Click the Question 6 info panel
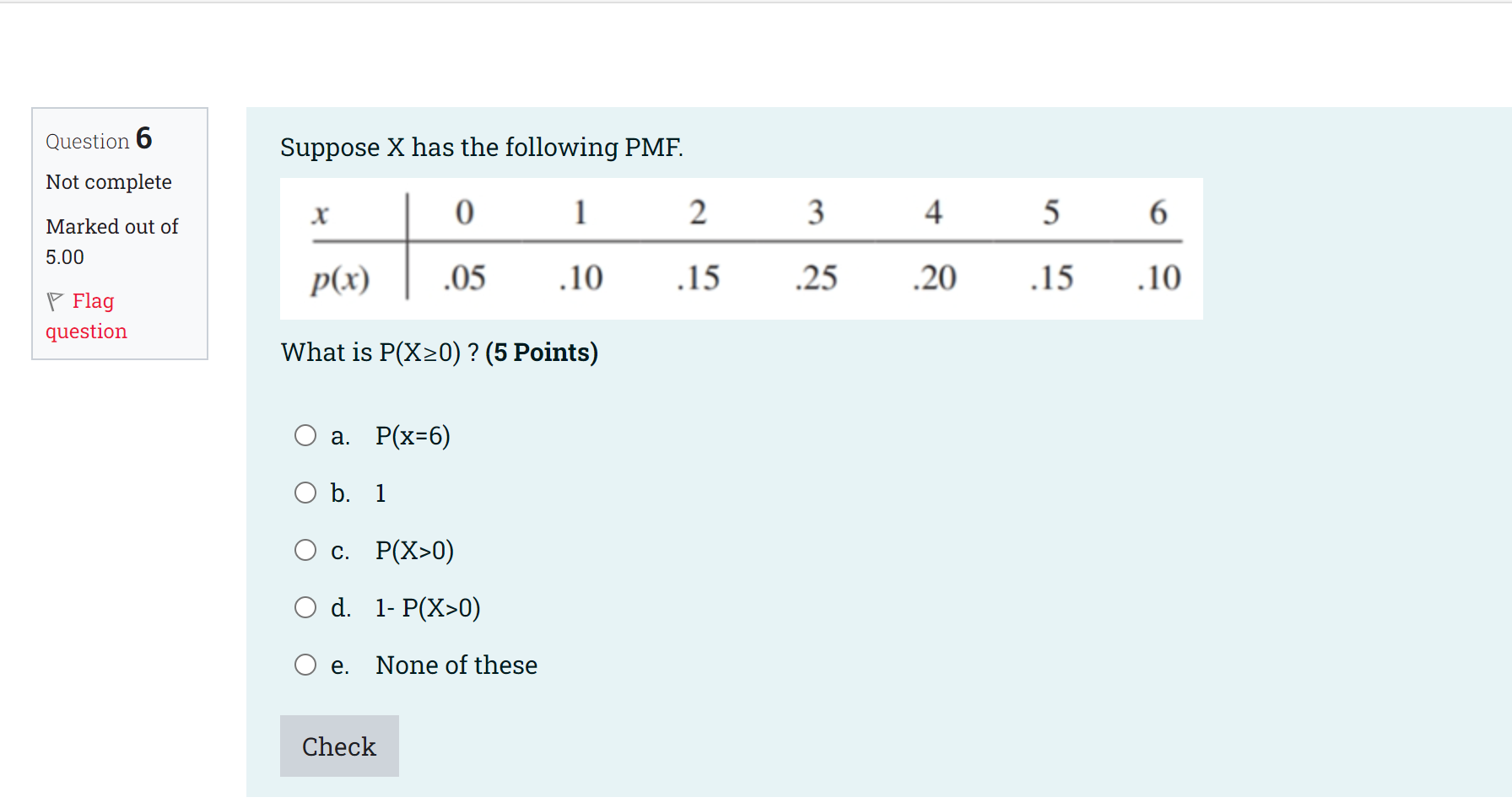Viewport: 1512px width, 808px height. click(119, 234)
